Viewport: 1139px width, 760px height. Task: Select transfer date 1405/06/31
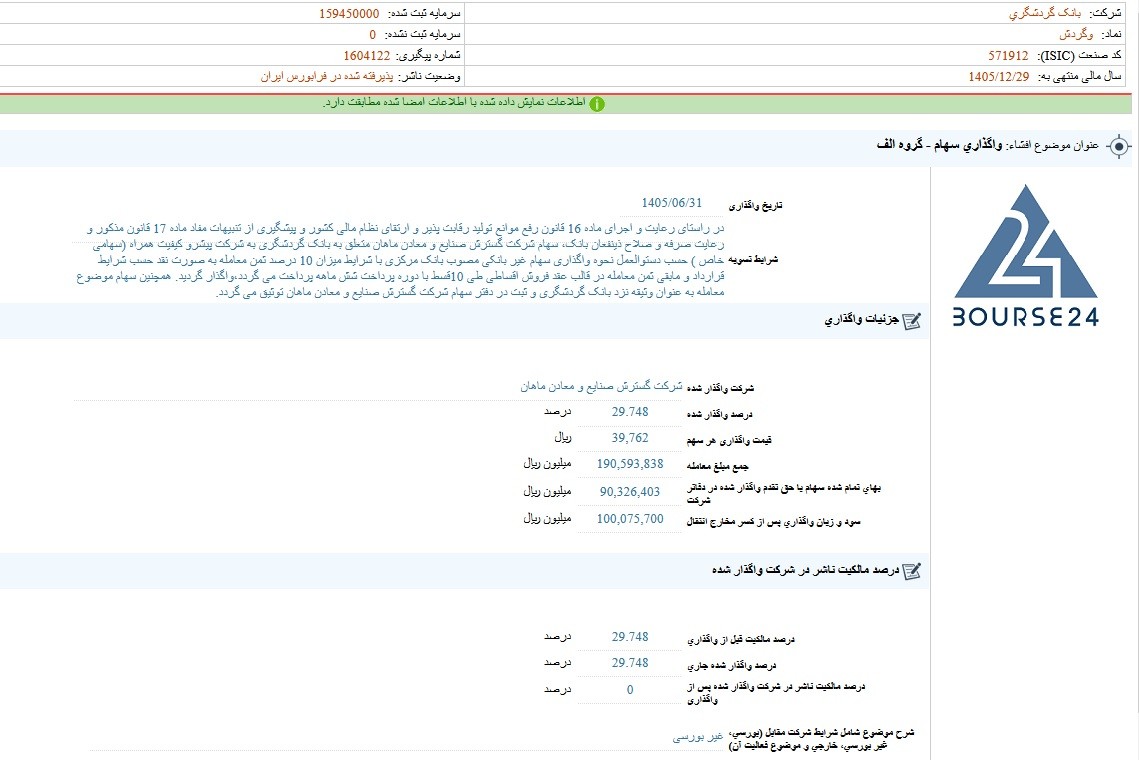(x=672, y=203)
